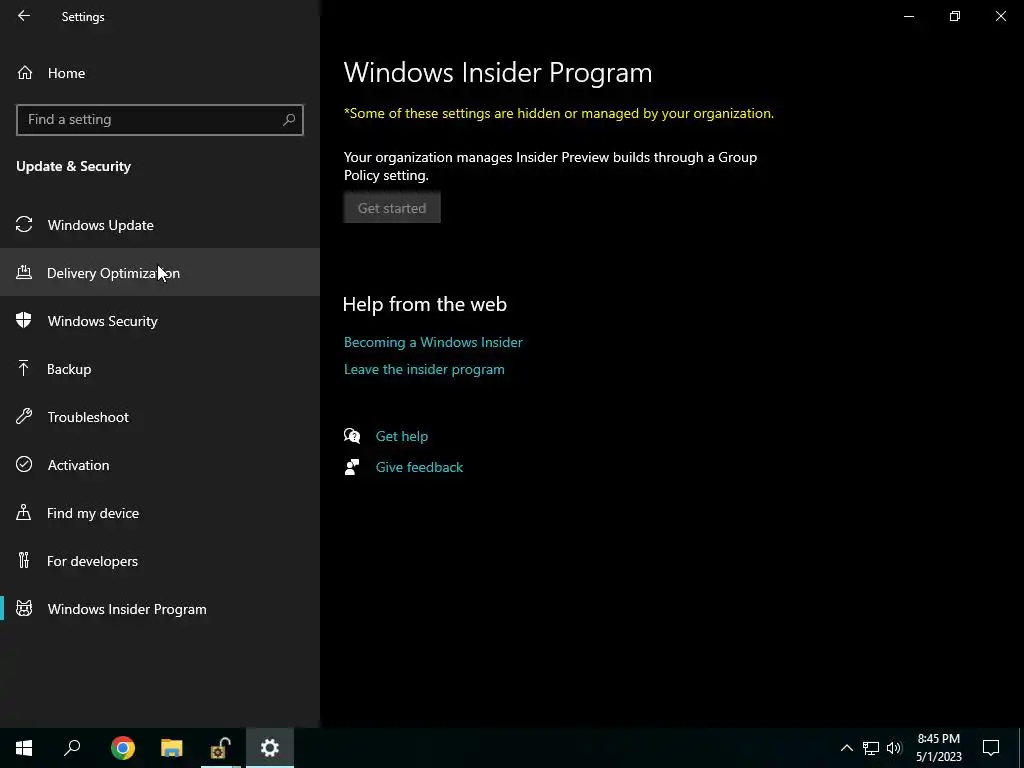Click the Windows Update sync arrows icon
The image size is (1024, 768).
[24, 225]
